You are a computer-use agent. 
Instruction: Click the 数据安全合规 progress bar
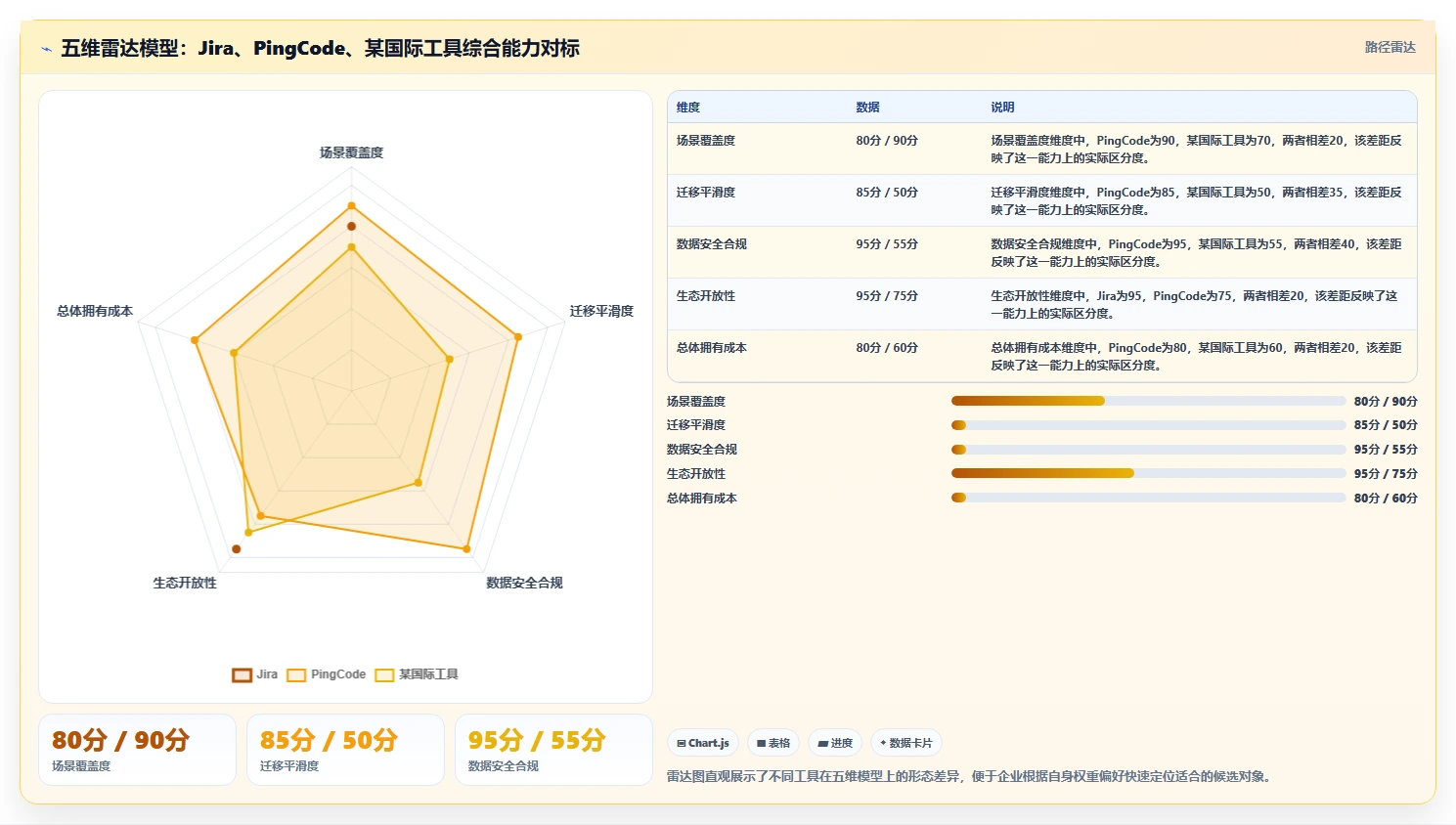click(x=1148, y=450)
